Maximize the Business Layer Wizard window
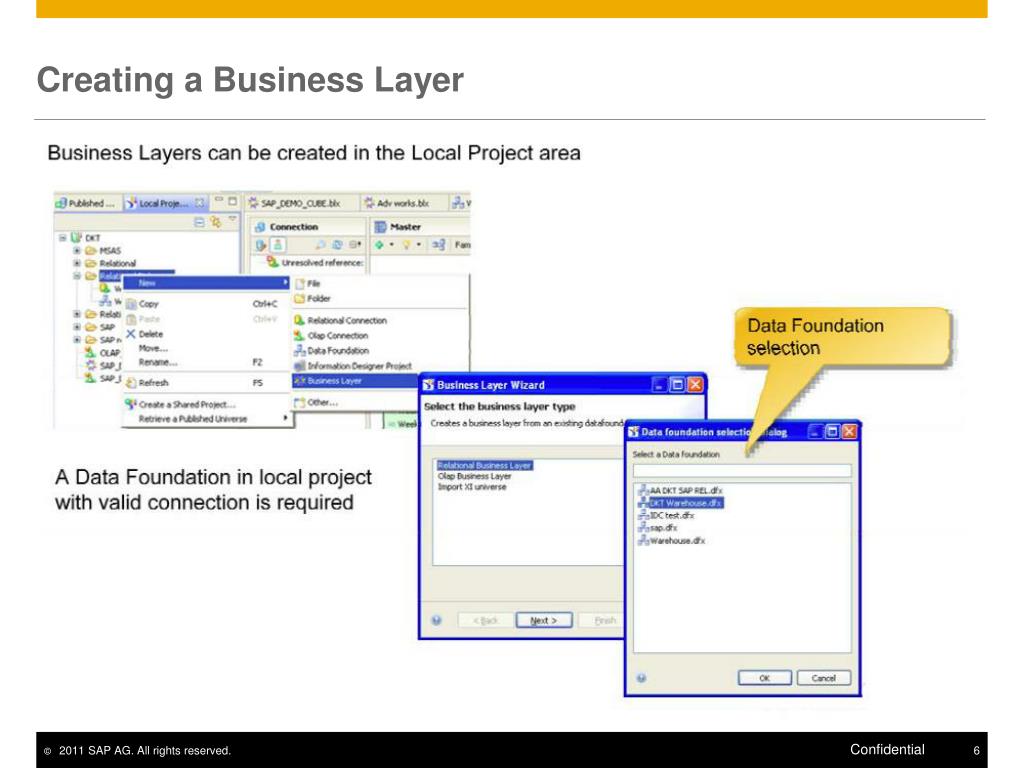 pos(678,385)
